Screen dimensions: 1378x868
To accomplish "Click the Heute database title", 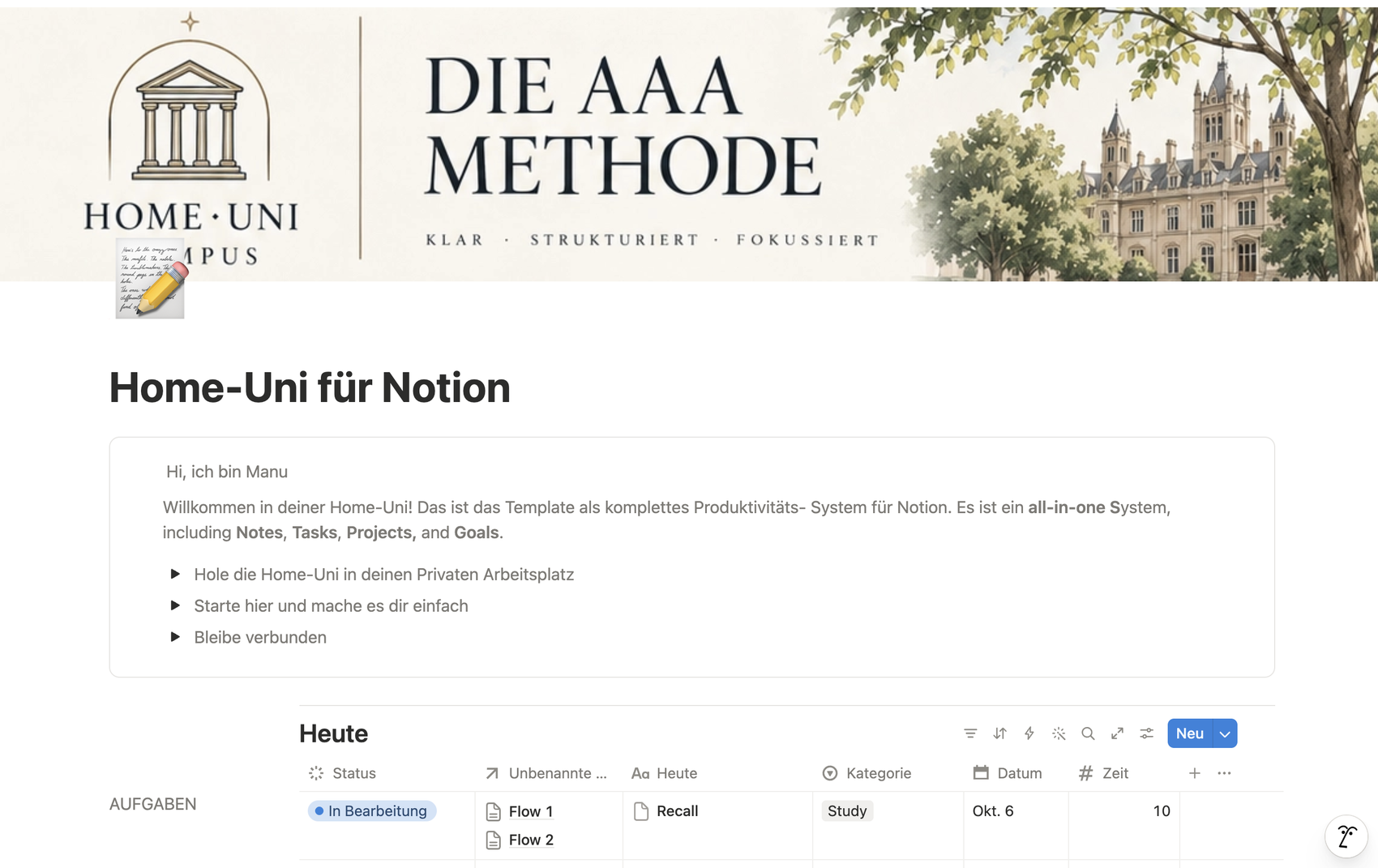I will coord(333,733).
